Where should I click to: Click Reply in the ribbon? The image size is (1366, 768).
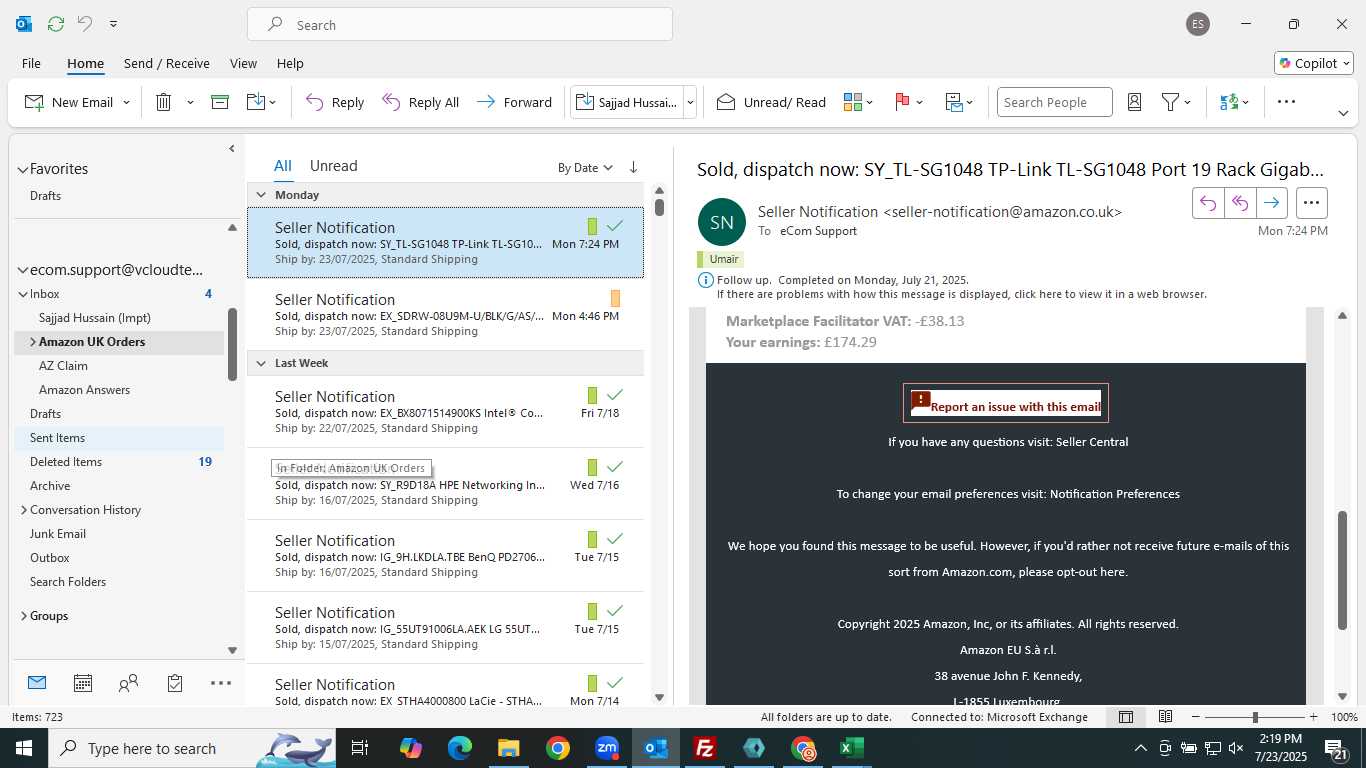pyautogui.click(x=335, y=102)
